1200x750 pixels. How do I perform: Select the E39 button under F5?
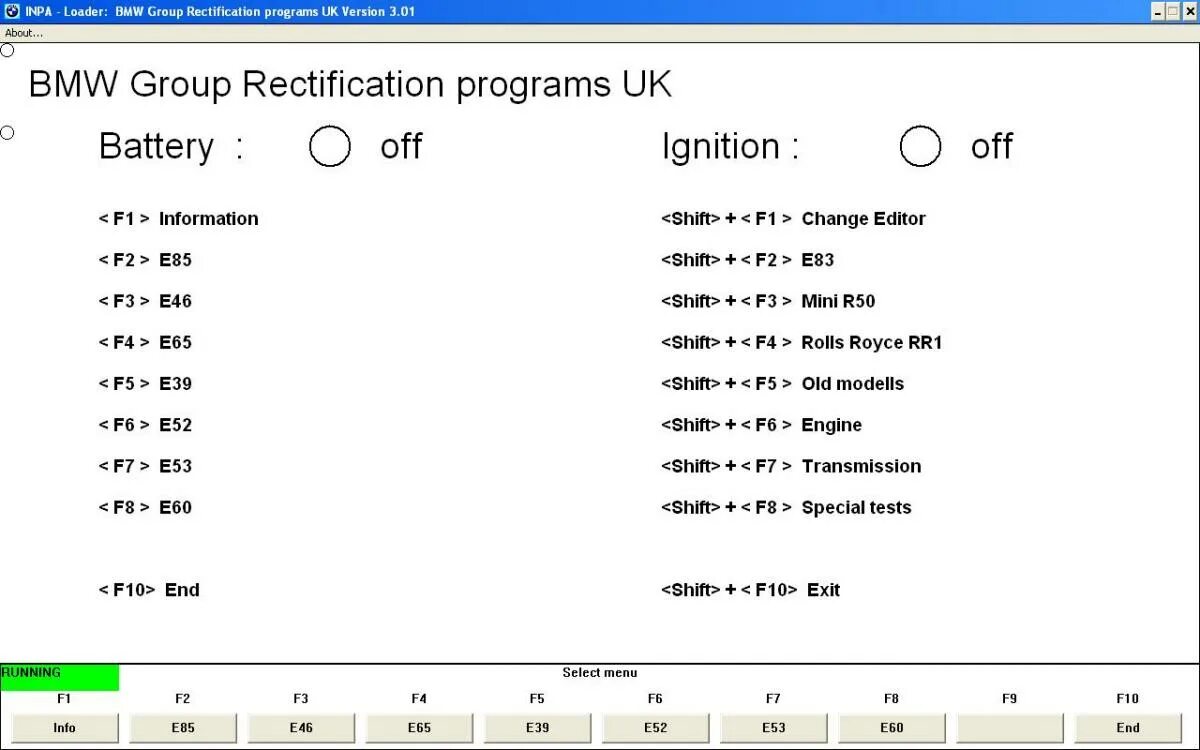click(537, 728)
